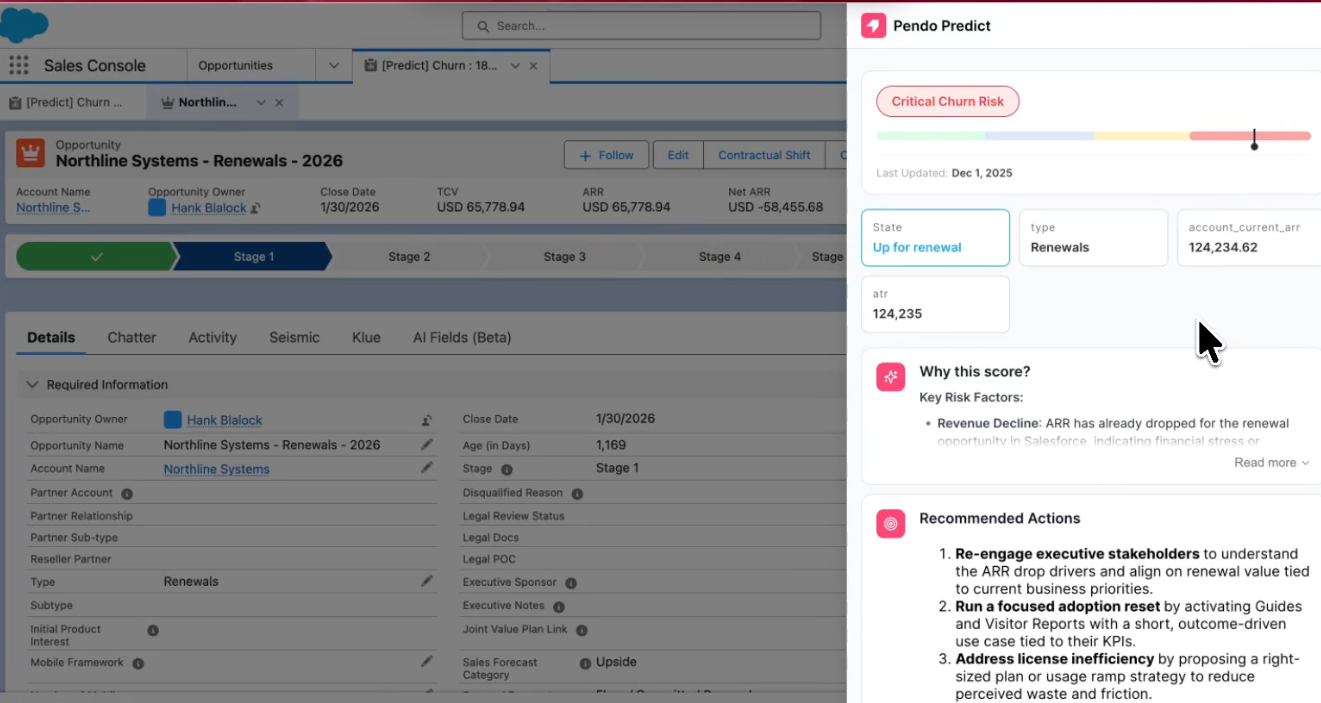Select Stage 1 in the path
Image resolution: width=1321 pixels, height=703 pixels.
(x=253, y=257)
